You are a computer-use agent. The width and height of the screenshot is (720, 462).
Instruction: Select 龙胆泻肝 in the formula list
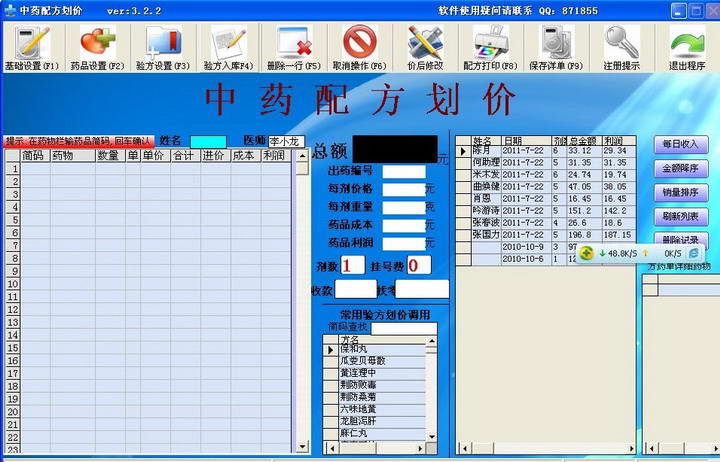point(375,421)
